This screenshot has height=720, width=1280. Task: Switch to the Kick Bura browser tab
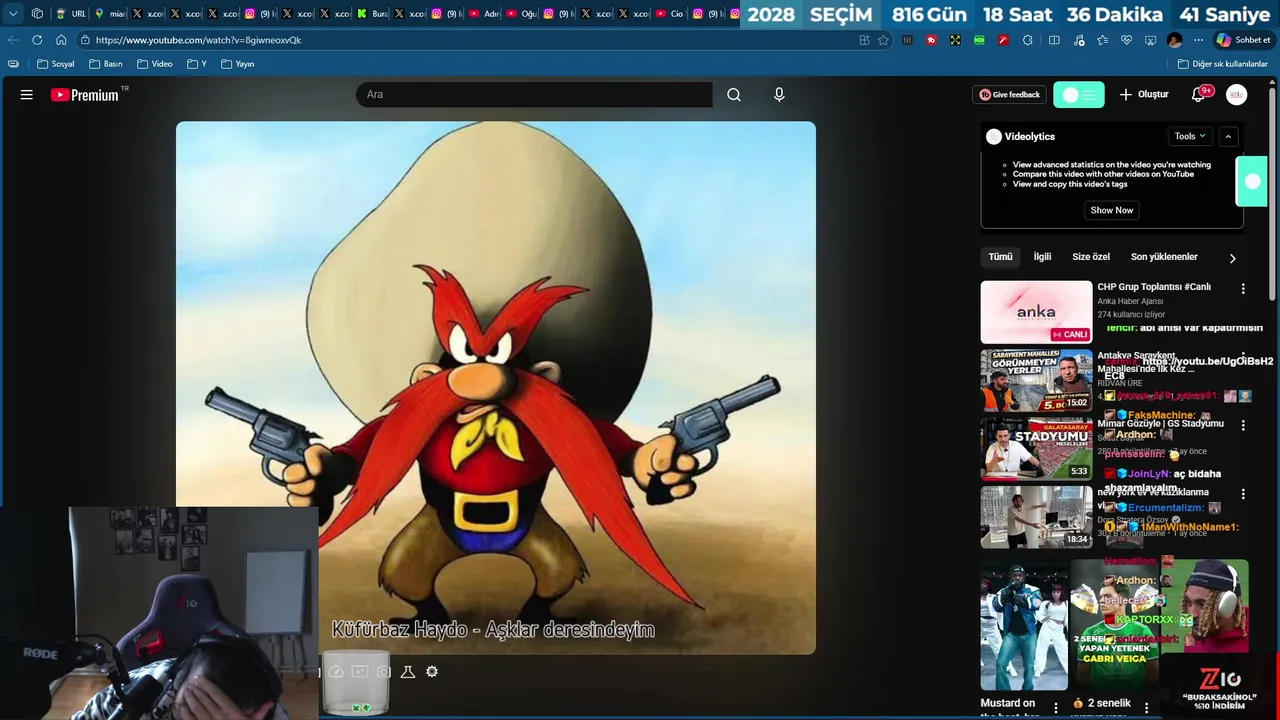click(372, 14)
